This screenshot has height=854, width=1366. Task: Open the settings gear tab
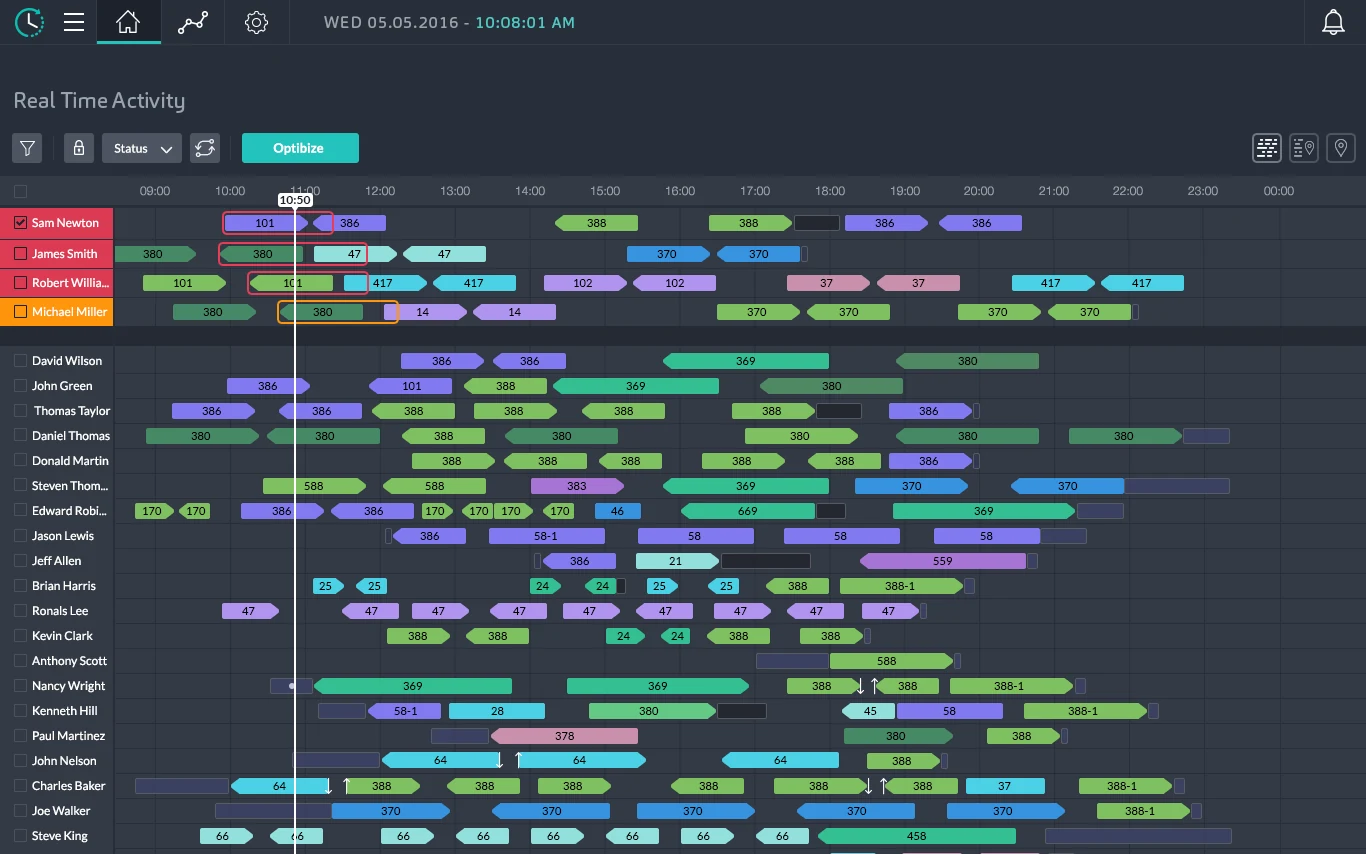pyautogui.click(x=257, y=22)
